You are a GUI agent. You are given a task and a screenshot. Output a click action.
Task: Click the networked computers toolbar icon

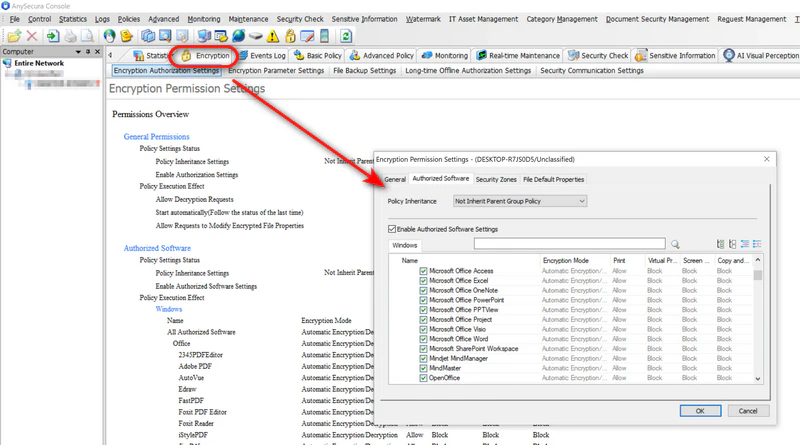click(204, 36)
